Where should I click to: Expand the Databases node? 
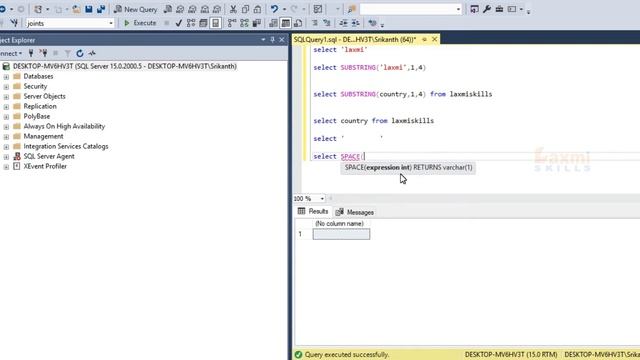[6, 77]
